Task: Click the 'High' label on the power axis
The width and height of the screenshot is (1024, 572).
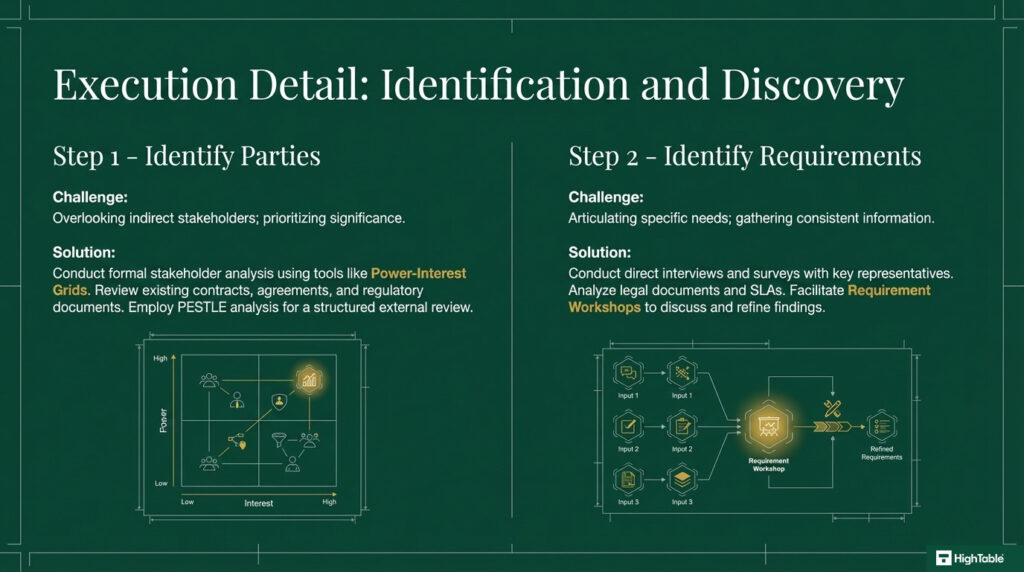Action: [161, 358]
